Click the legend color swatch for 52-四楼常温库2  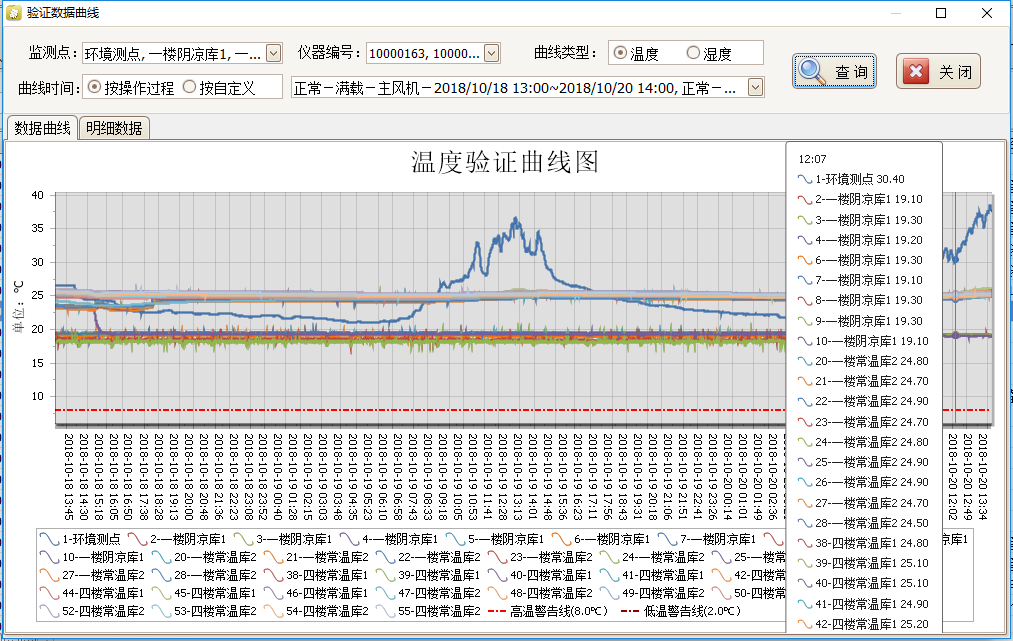tap(49, 611)
